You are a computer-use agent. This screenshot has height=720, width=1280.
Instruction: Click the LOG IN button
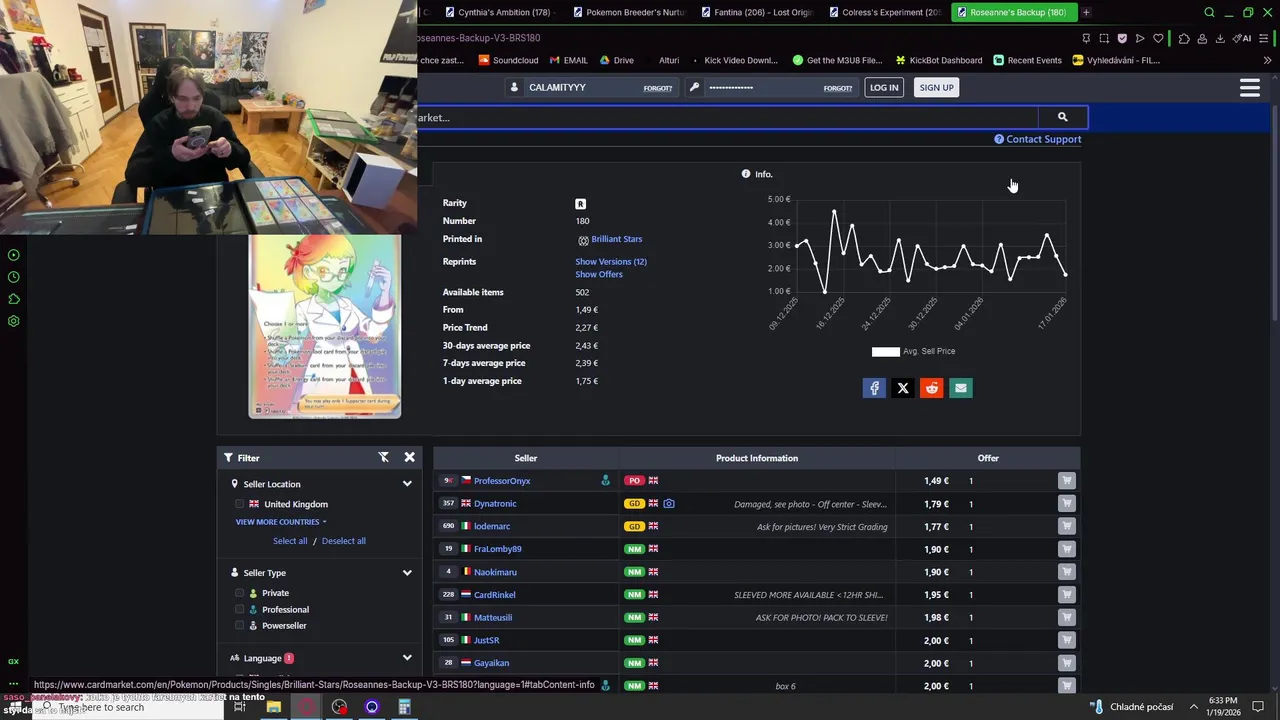tap(884, 88)
